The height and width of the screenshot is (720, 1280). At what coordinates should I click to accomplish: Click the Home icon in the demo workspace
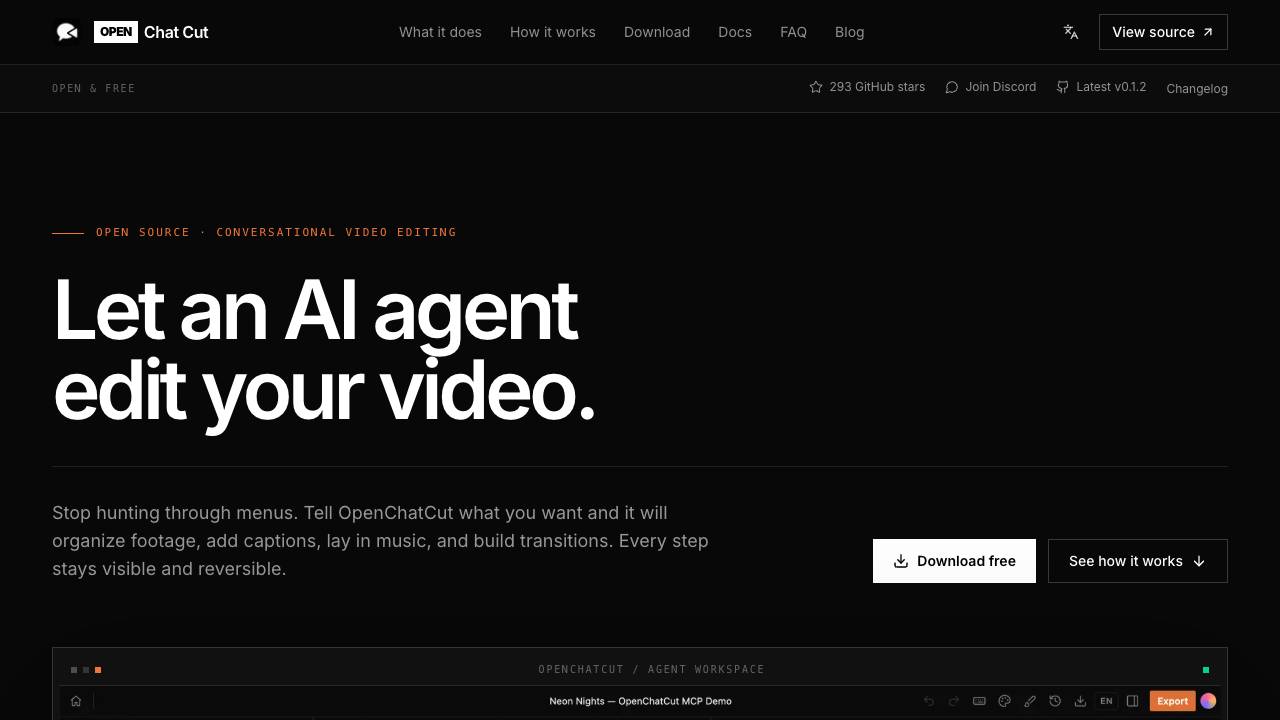[x=76, y=701]
